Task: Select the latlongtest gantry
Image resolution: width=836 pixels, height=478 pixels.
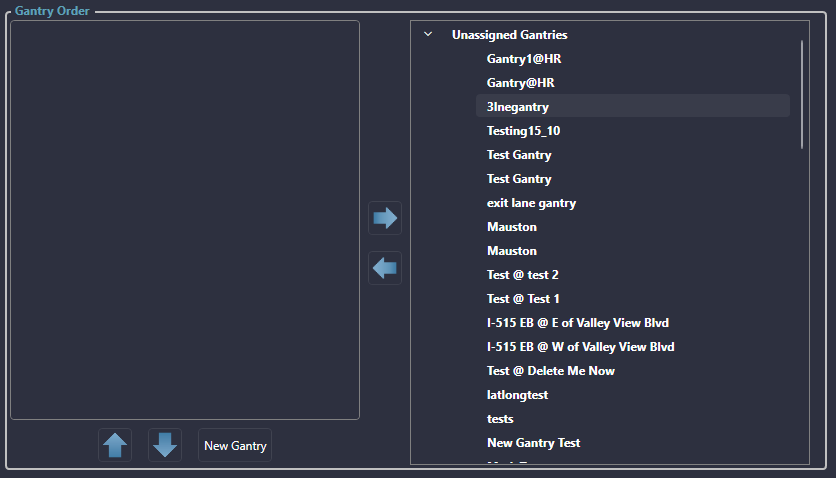Action: 517,395
